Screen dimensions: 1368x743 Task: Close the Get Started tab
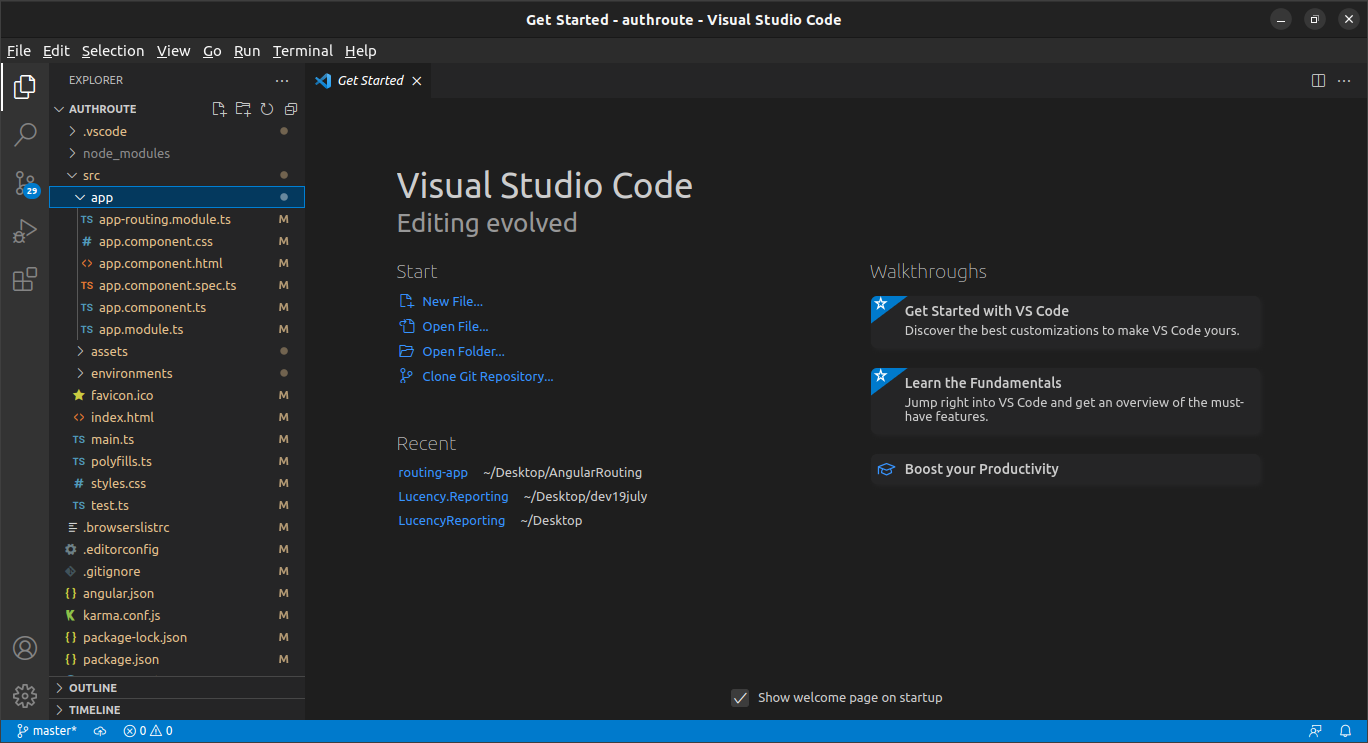(417, 81)
